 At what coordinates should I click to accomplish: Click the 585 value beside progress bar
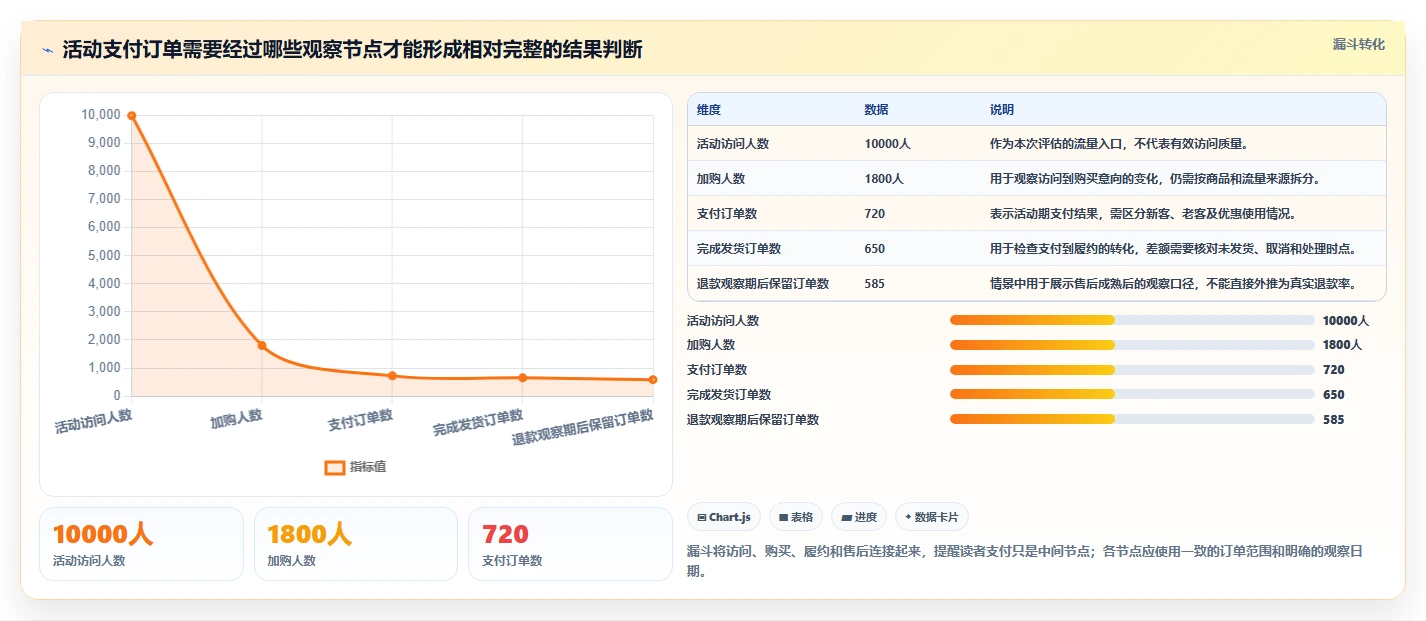pos(1334,420)
